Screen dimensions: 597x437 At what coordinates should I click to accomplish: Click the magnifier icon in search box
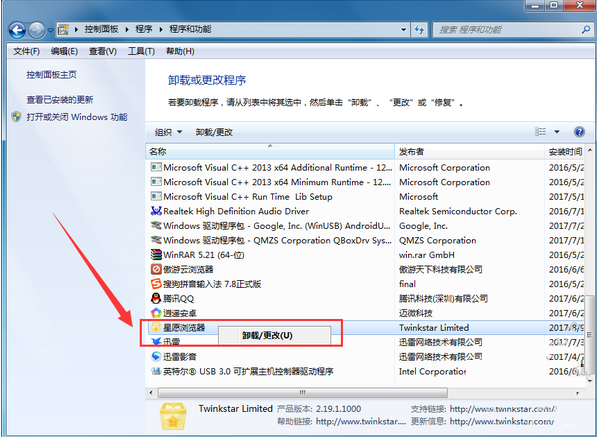coord(586,29)
